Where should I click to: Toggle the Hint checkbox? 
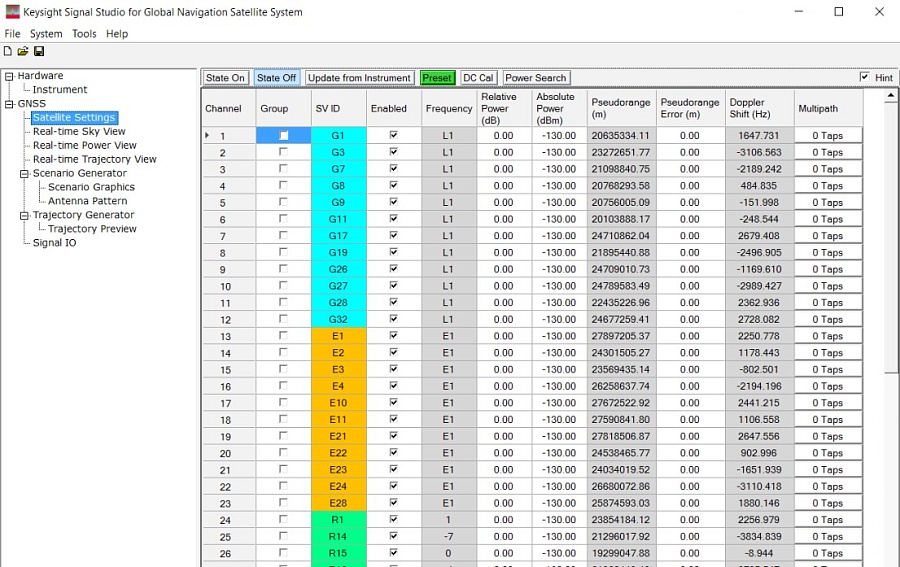864,77
